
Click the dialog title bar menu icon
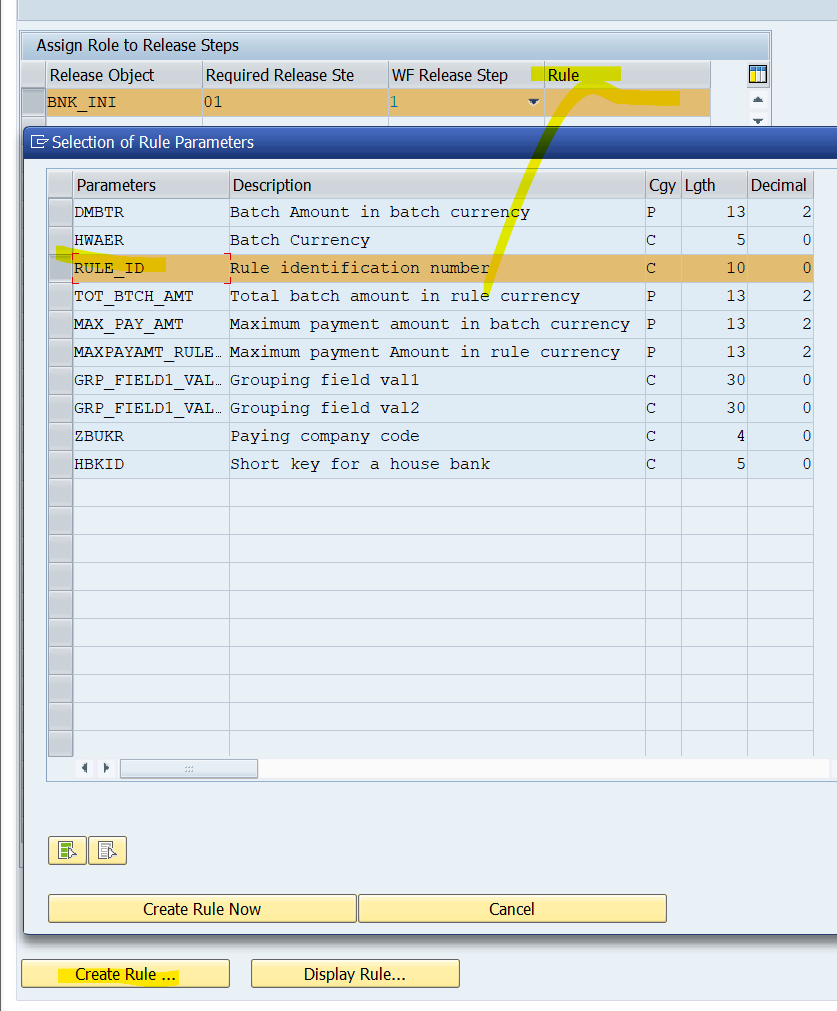pyautogui.click(x=39, y=142)
